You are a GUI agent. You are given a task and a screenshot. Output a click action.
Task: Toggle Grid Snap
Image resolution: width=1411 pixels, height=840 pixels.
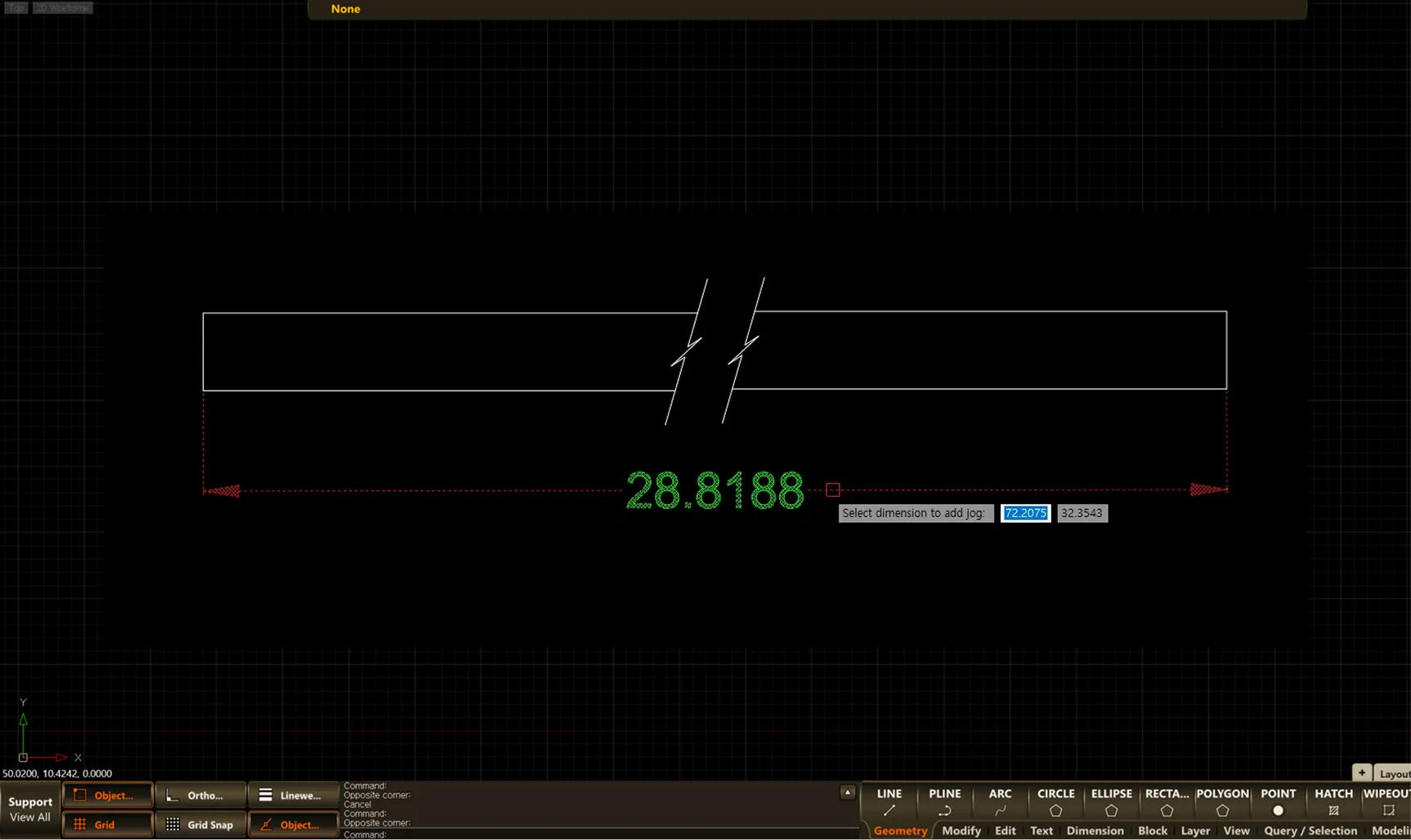[x=200, y=824]
